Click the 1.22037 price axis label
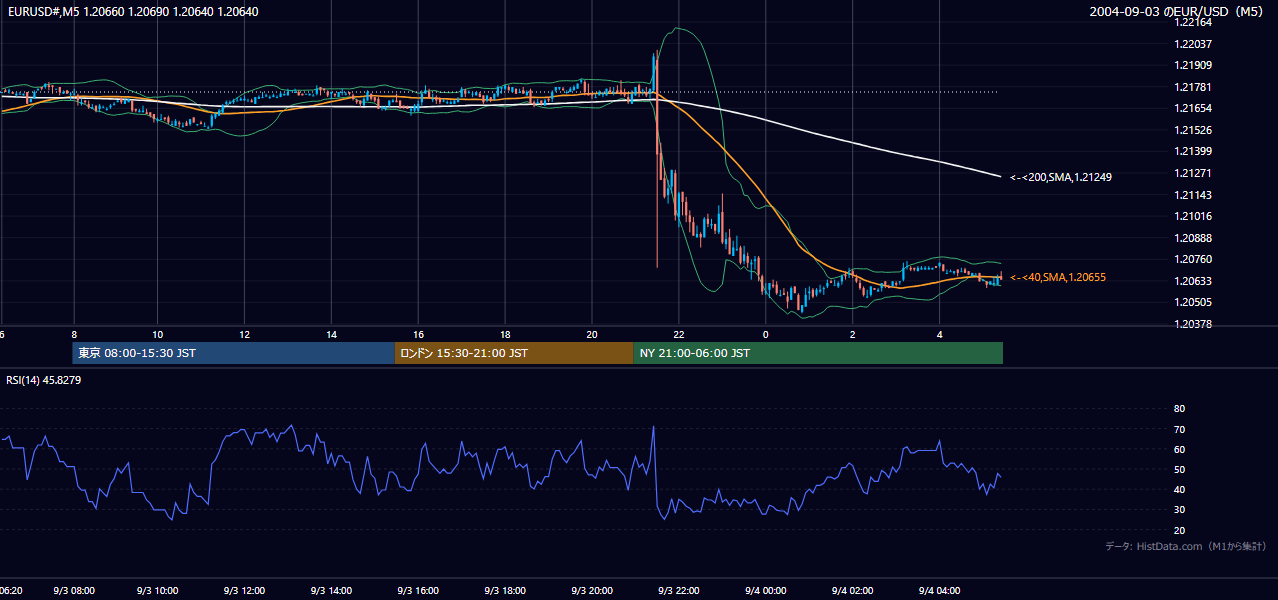The height and width of the screenshot is (600, 1278). 1192,44
